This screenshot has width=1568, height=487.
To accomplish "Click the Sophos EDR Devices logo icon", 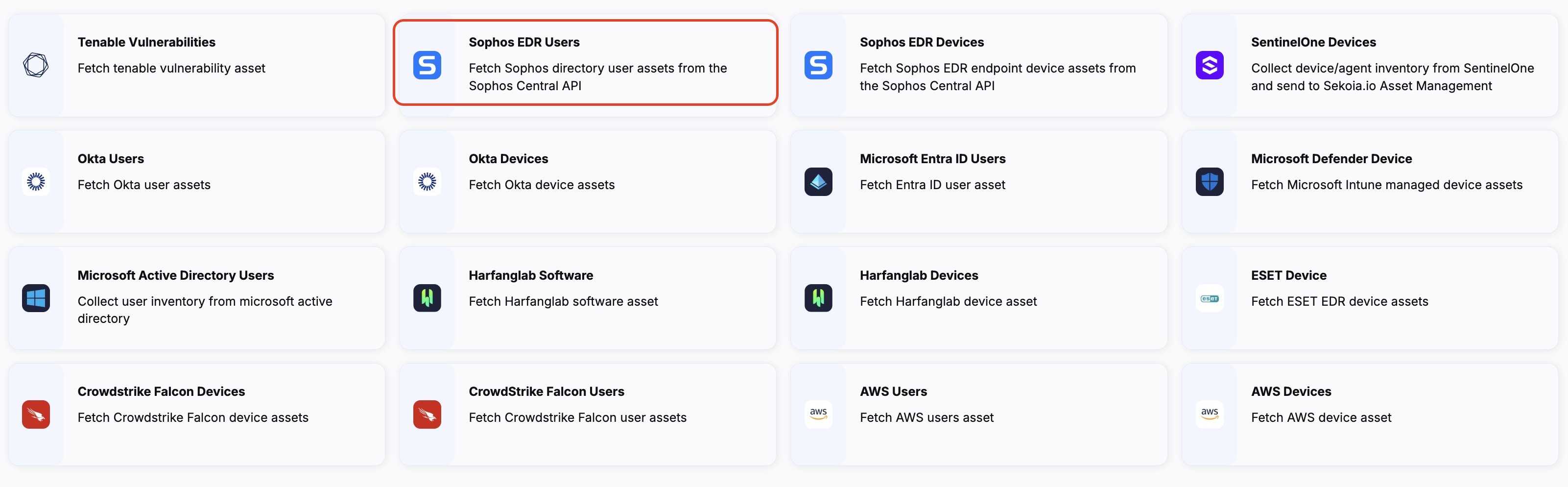I will pos(818,65).
